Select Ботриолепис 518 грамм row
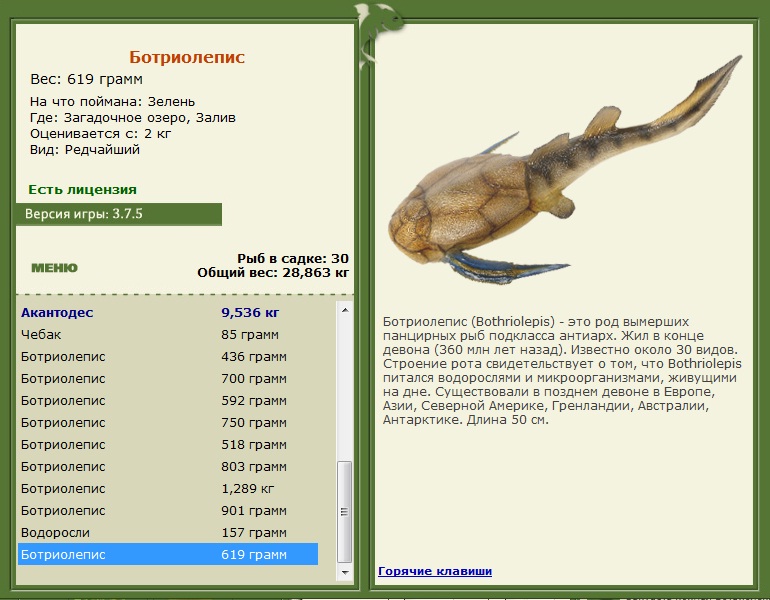Viewport: 770px width, 600px height. (x=168, y=444)
